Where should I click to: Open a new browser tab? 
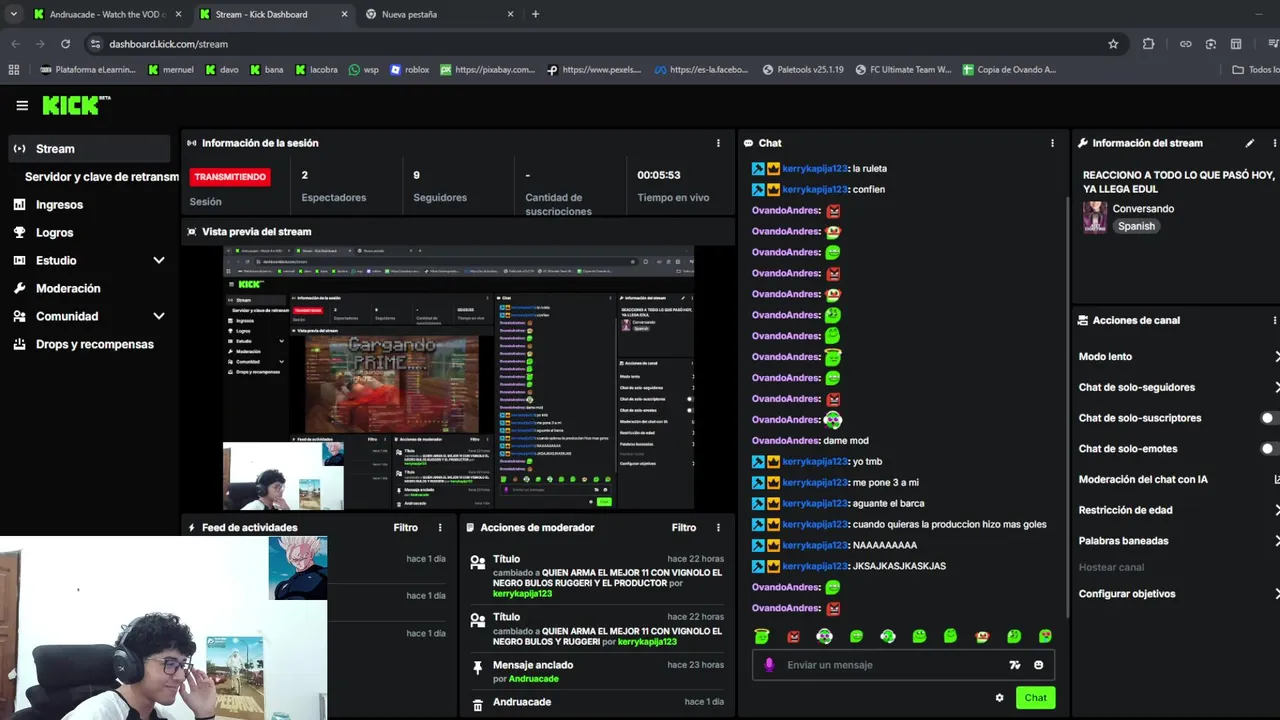pos(535,14)
